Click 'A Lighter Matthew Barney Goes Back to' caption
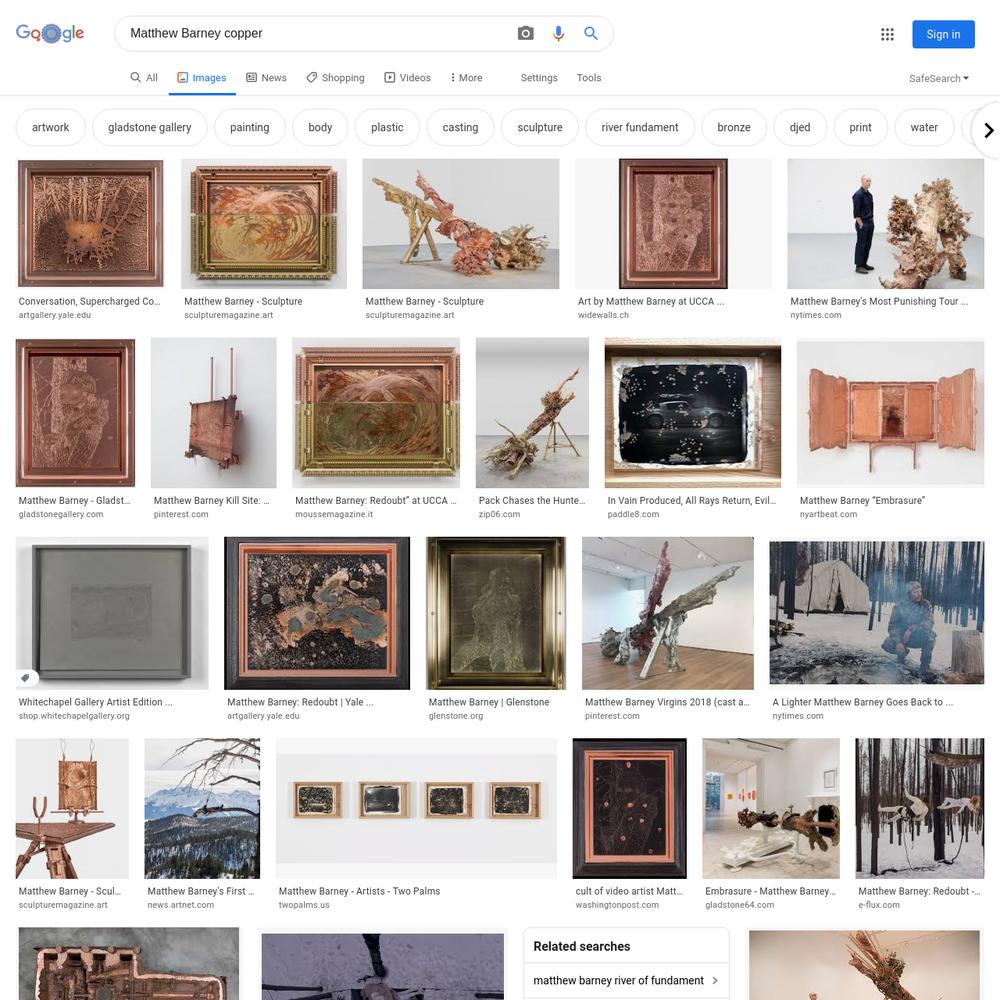Screen dimensions: 1000x1000 [x=862, y=702]
